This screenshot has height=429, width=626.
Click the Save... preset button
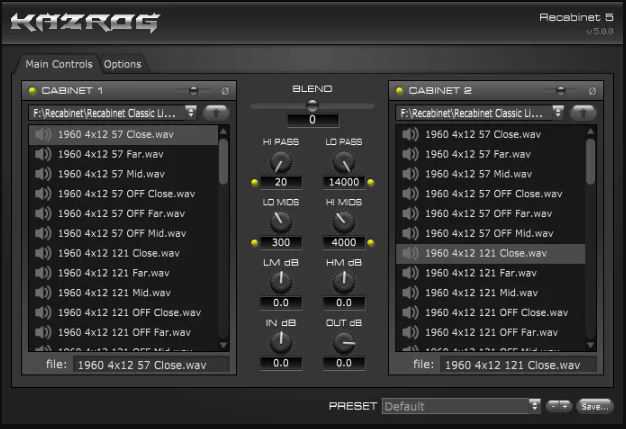pyautogui.click(x=594, y=406)
